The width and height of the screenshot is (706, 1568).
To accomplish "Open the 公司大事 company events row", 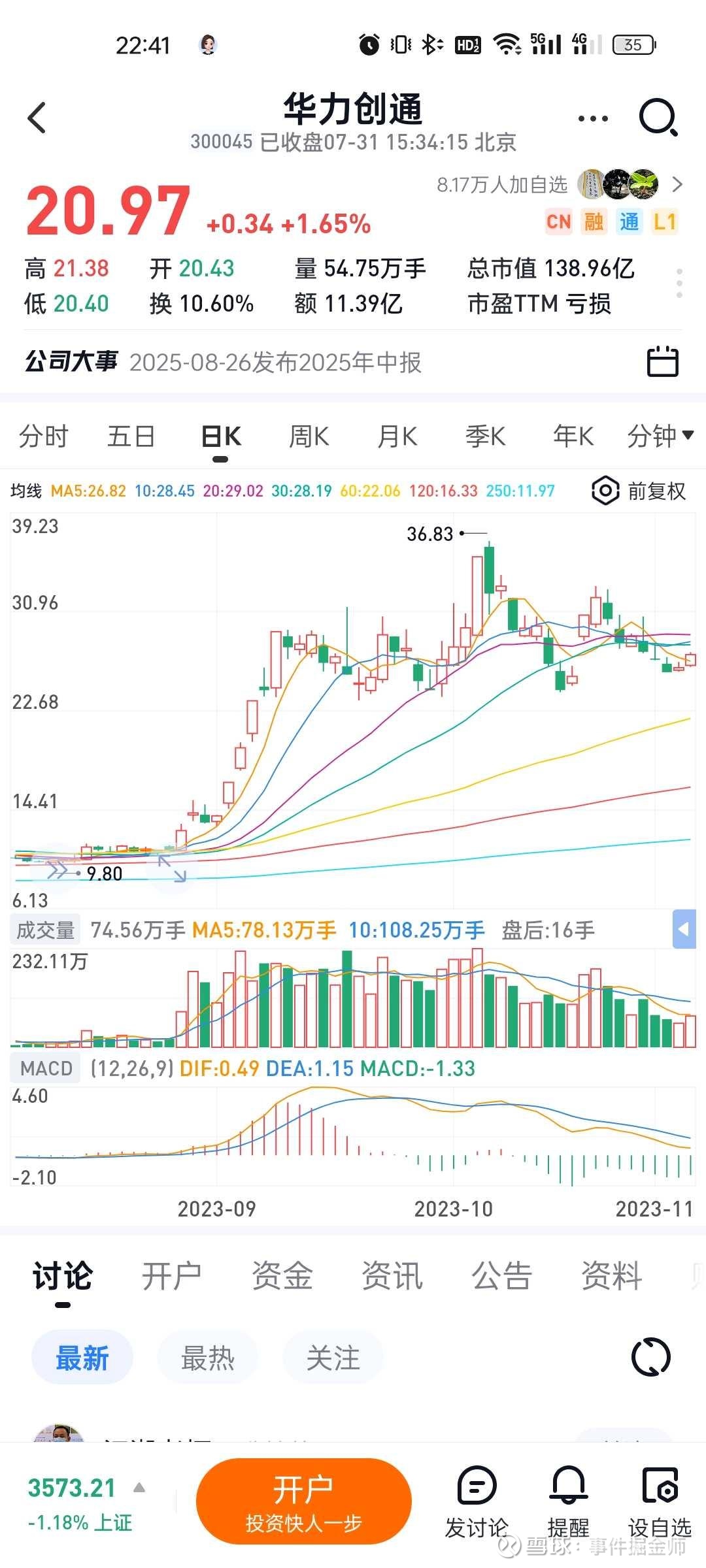I will click(x=353, y=362).
